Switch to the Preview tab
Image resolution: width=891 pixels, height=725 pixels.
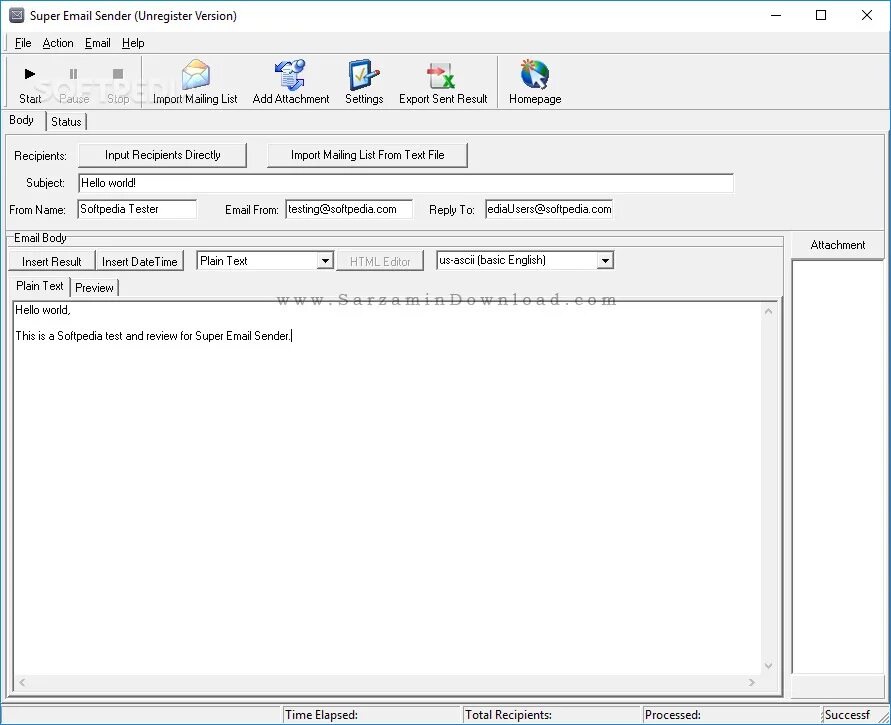coord(94,288)
